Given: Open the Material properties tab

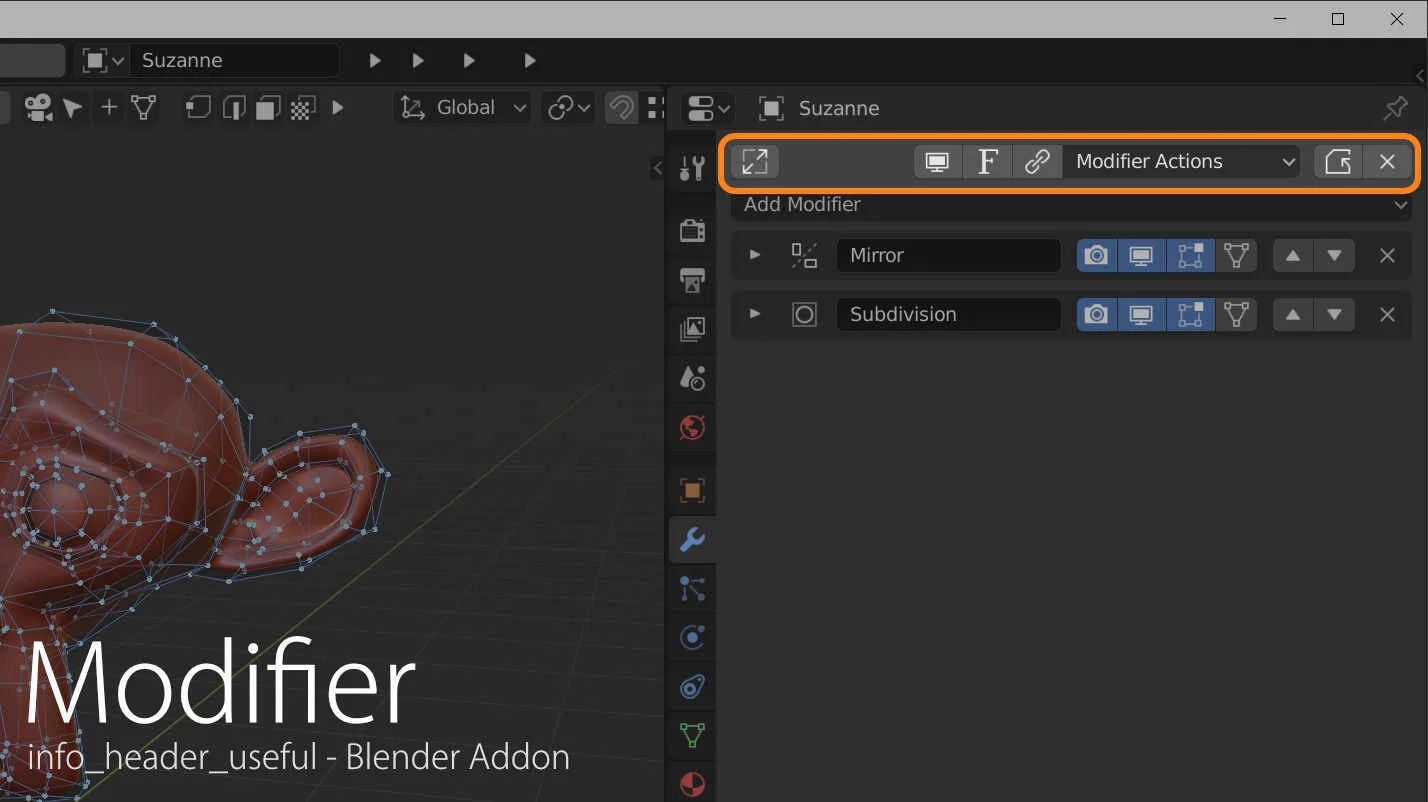Looking at the screenshot, I should pos(691,784).
